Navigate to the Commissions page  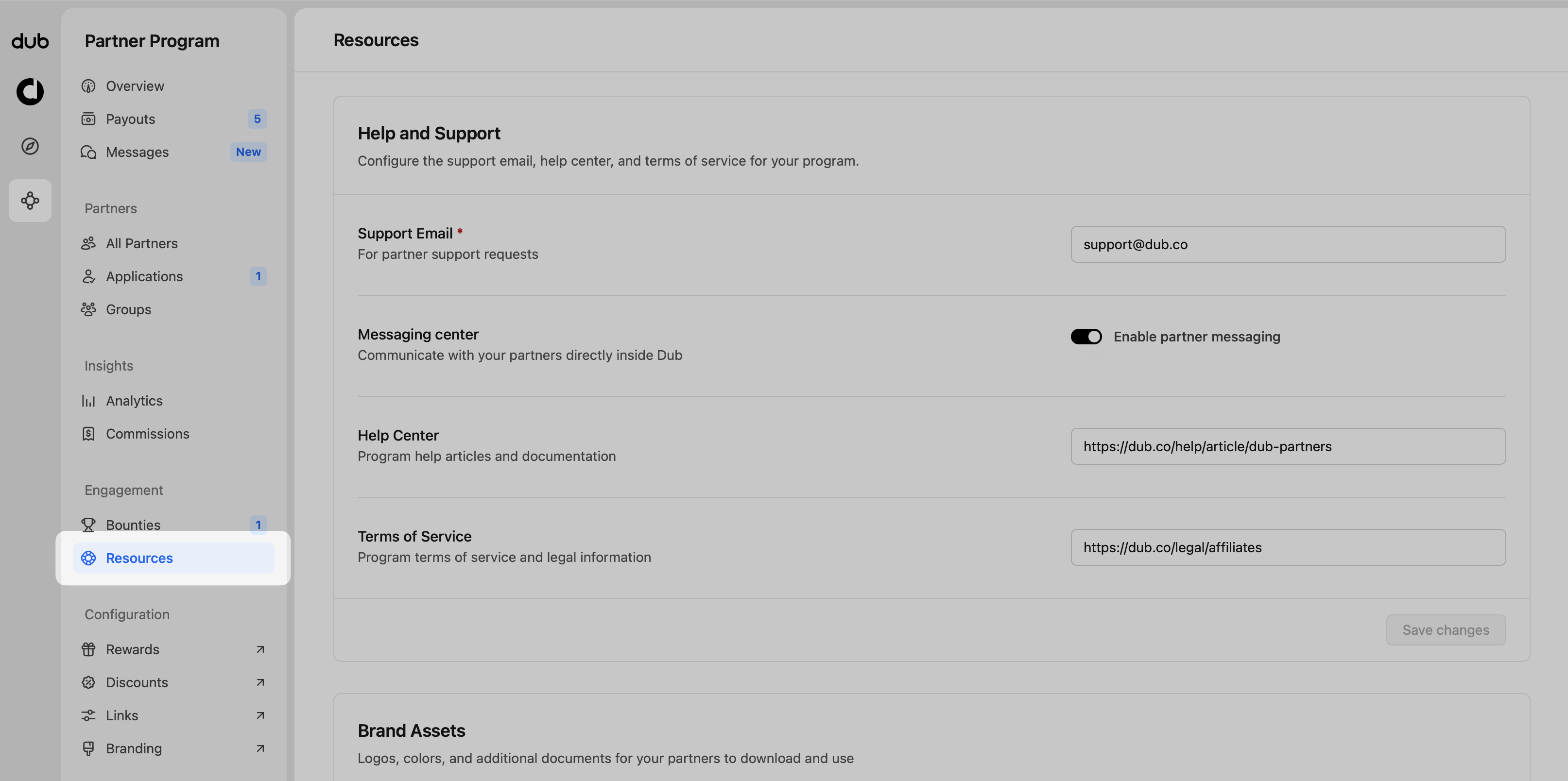[x=147, y=434]
